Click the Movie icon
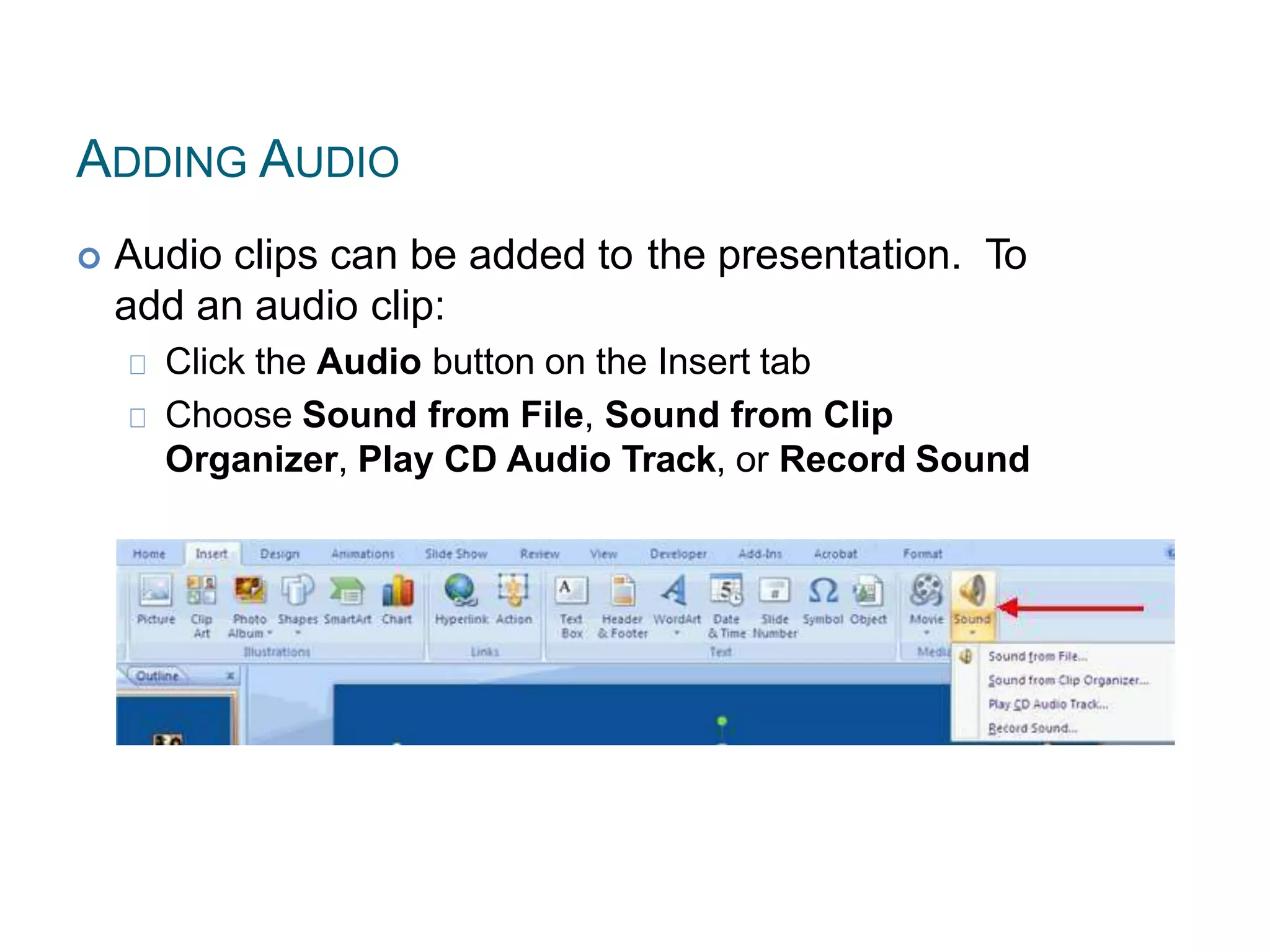Viewport: 1270px width, 952px height. [926, 589]
